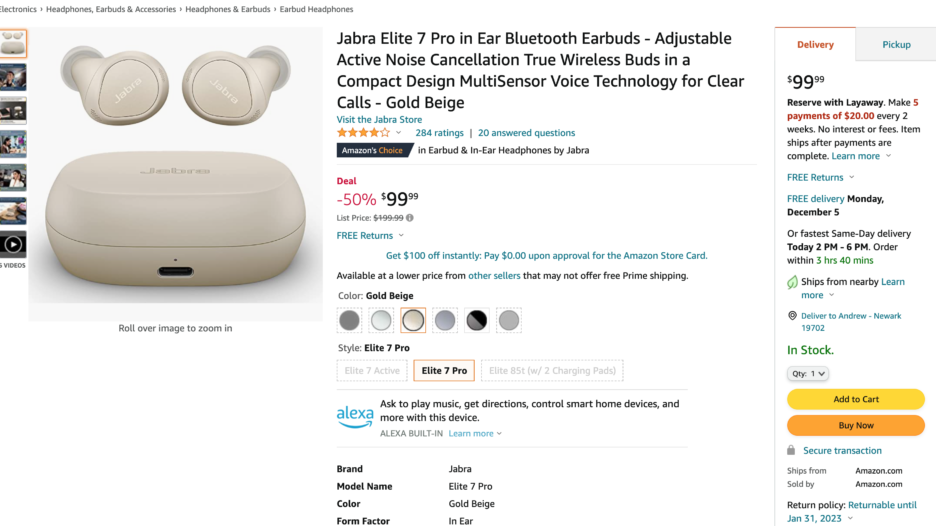Select Elite 85t with 2 Charging Pads style
This screenshot has height=526, width=936.
pyautogui.click(x=552, y=371)
